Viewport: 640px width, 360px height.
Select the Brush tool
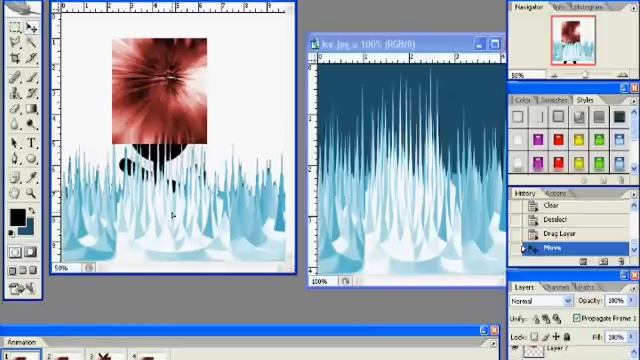point(31,77)
